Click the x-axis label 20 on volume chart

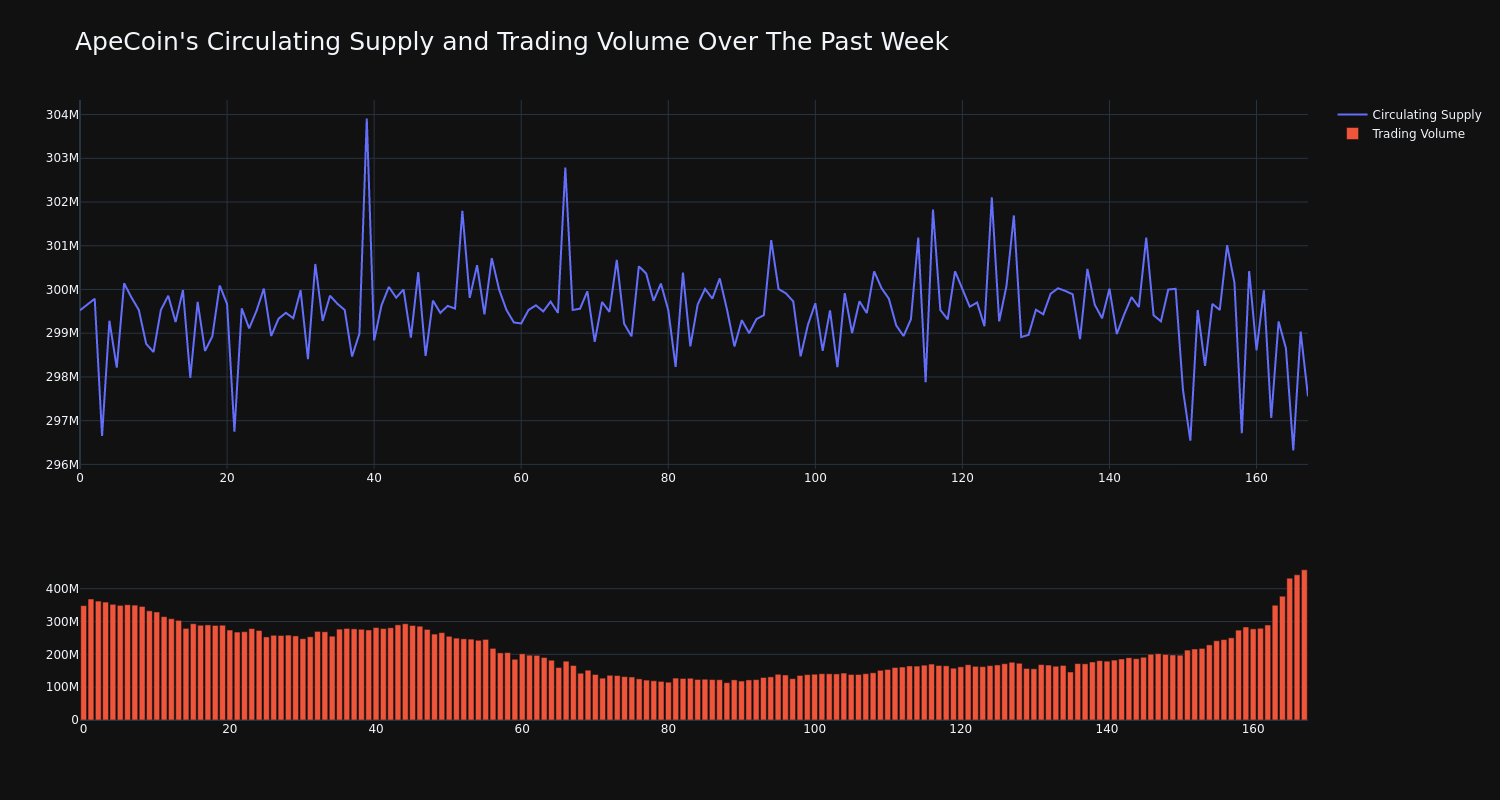[230, 729]
